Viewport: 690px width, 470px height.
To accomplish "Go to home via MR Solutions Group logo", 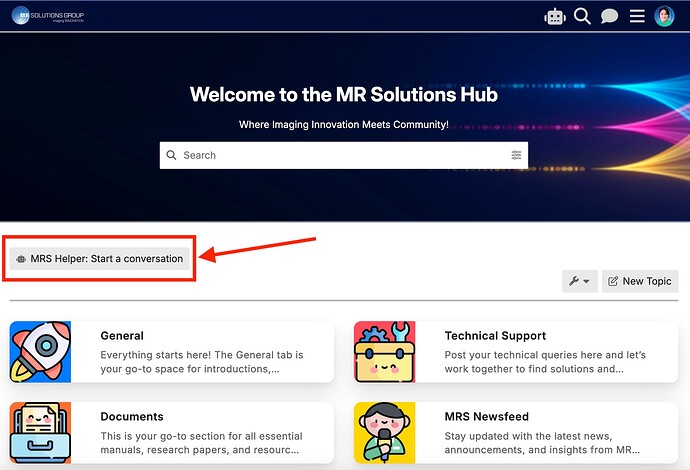I will [48, 15].
